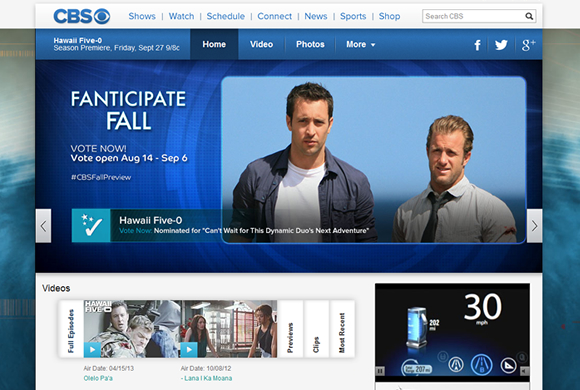Open the Facebook share icon
Screen dimensions: 580x390
point(478,45)
